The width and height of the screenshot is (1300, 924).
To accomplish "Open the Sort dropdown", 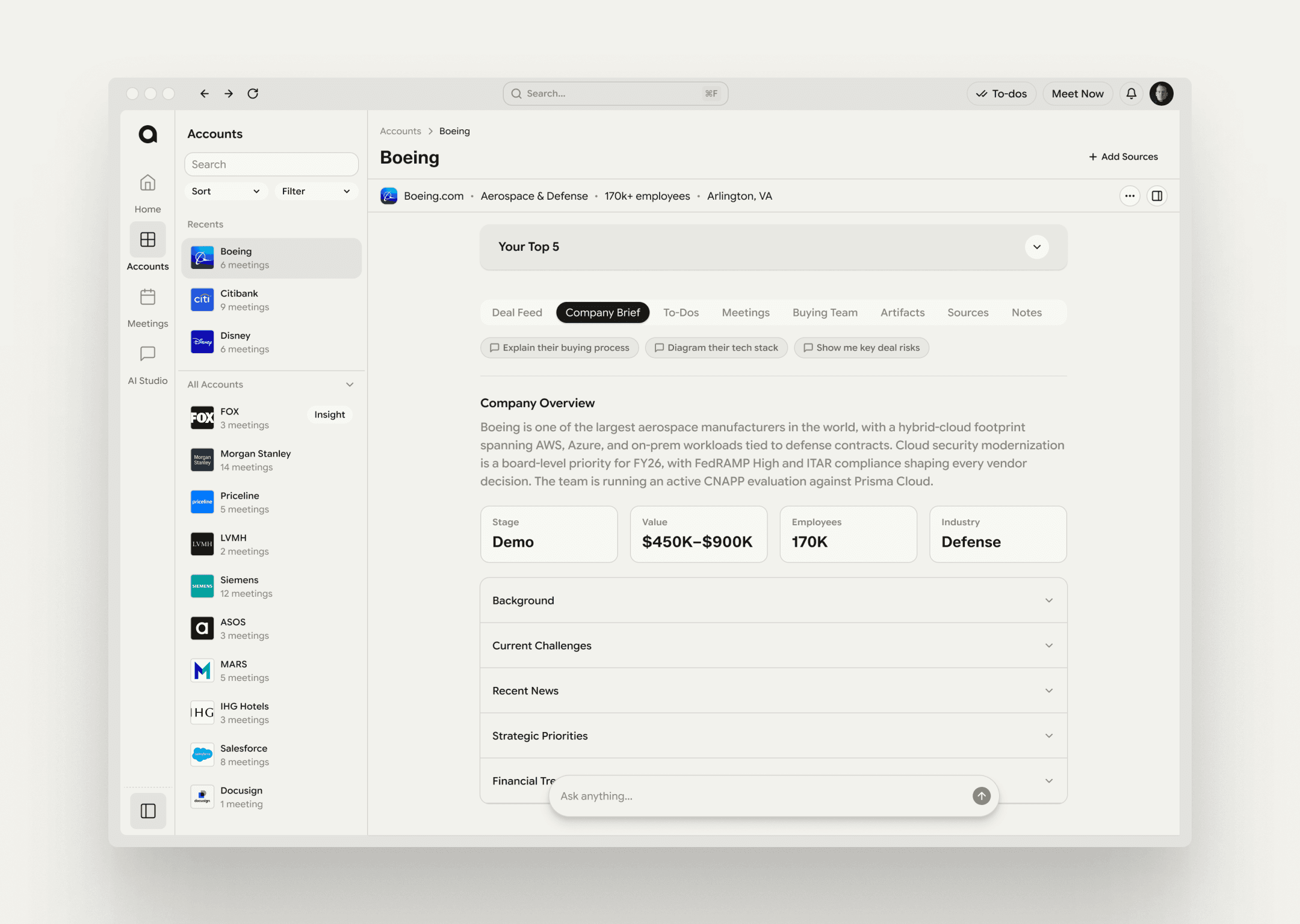I will (226, 191).
